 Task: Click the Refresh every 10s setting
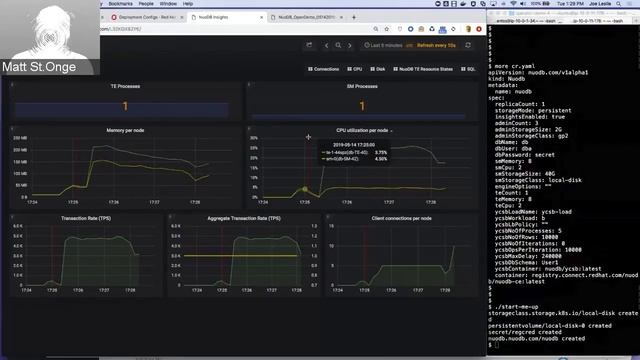point(436,45)
